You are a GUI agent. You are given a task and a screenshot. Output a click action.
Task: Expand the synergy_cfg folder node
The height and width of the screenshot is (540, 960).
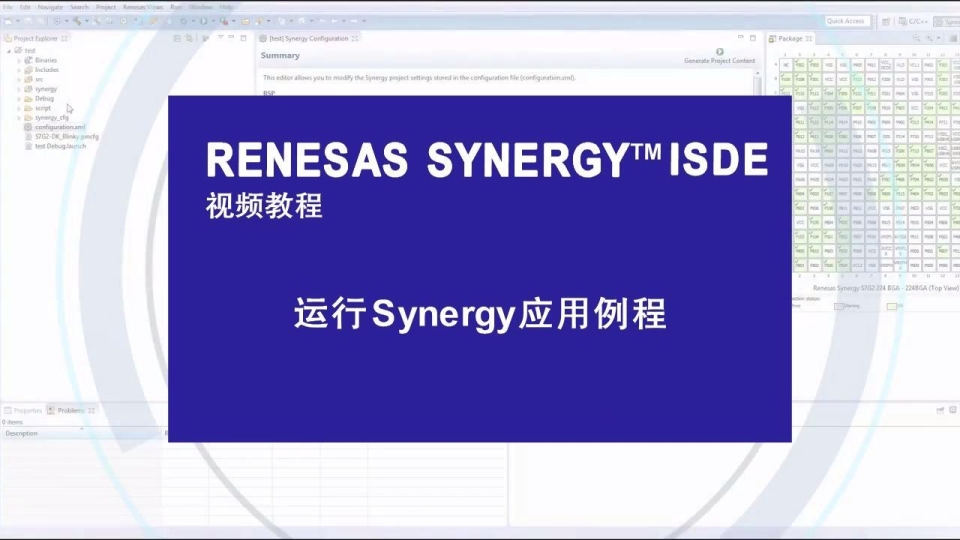19,118
